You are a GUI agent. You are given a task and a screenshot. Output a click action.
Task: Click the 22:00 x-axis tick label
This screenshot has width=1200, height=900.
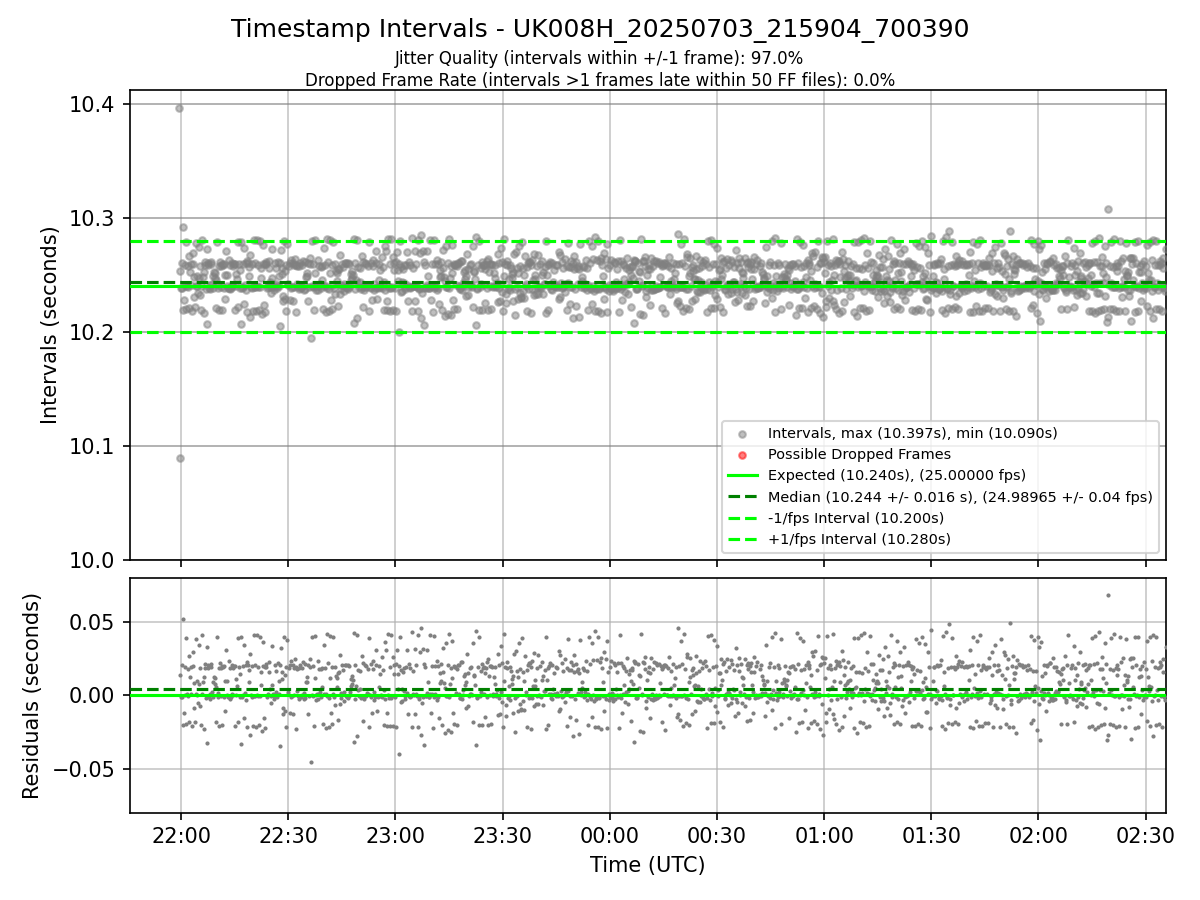[x=181, y=834]
